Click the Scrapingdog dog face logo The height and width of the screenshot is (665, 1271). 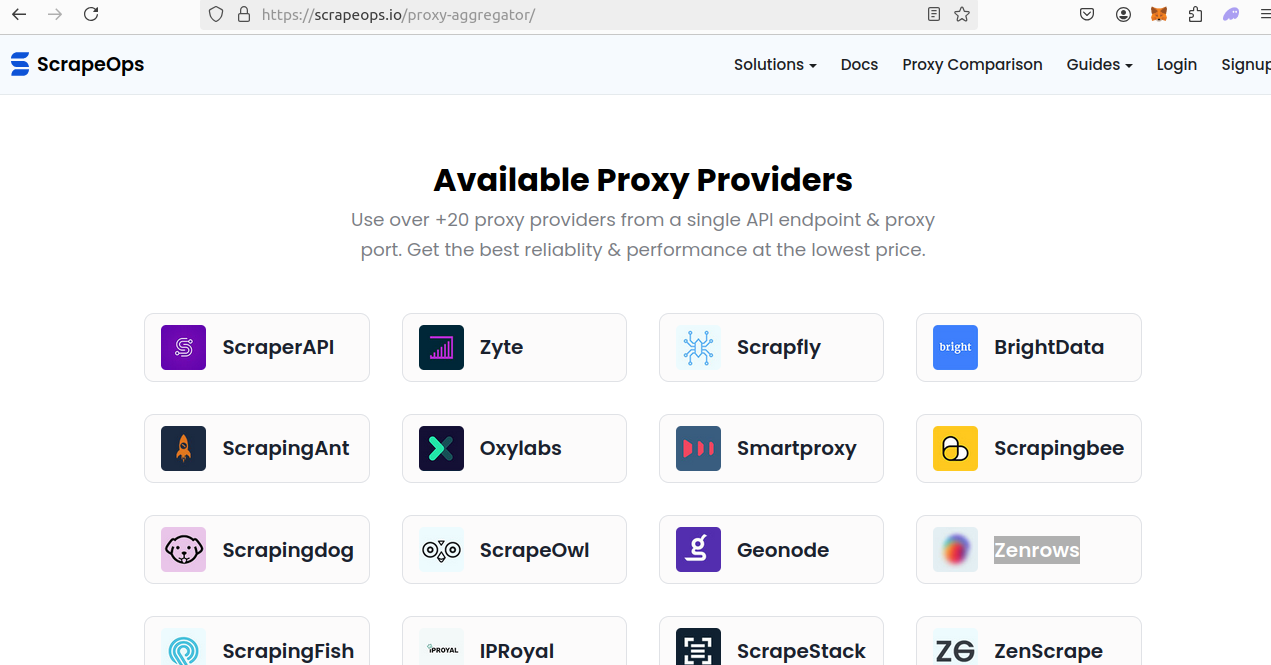click(x=183, y=550)
